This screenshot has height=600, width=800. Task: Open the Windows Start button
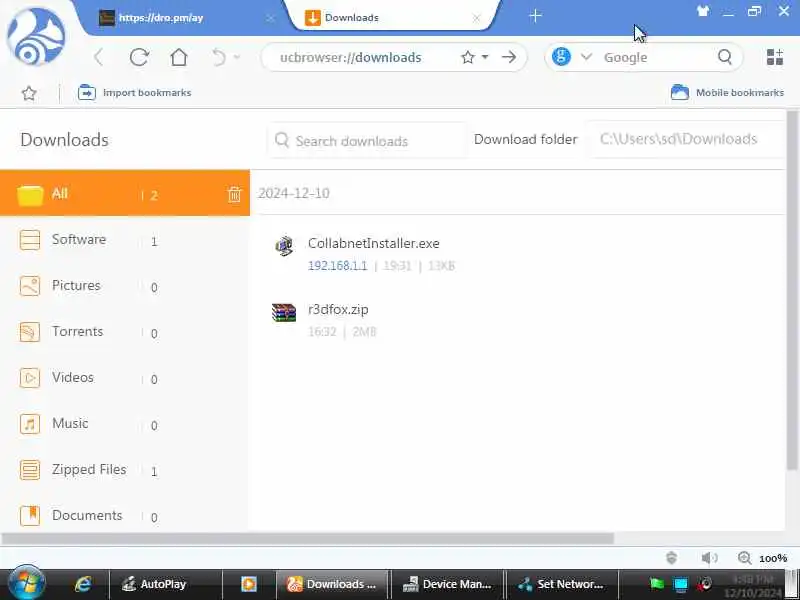coord(26,583)
